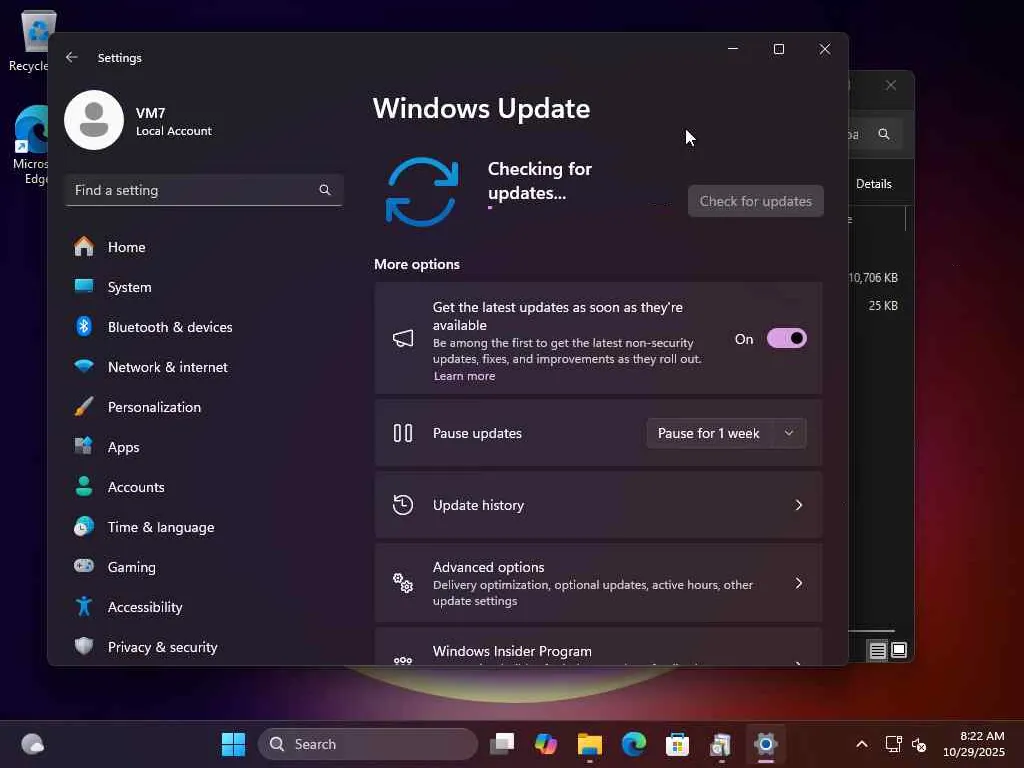Open Microsoft Store from the taskbar
This screenshot has width=1024, height=768.
coord(677,744)
